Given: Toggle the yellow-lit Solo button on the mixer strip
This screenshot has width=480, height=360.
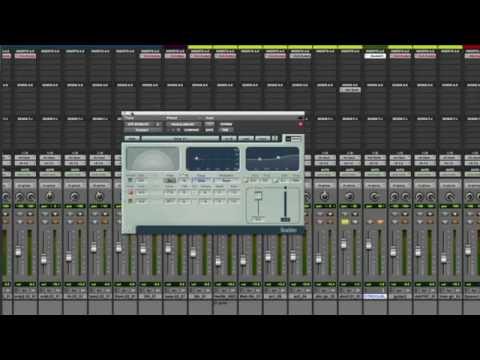Looking at the screenshot, I should (345, 221).
